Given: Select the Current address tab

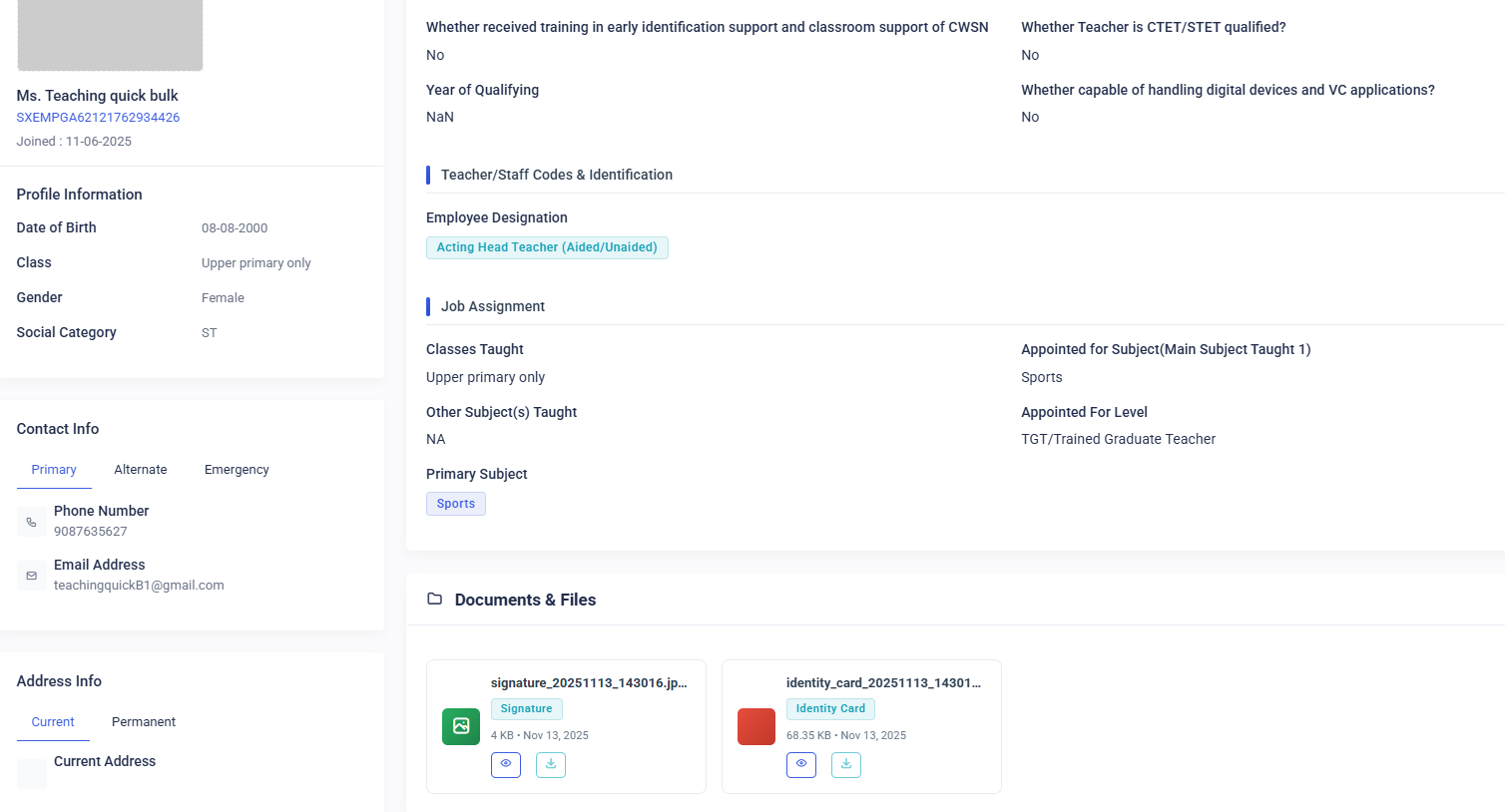Looking at the screenshot, I should (x=53, y=722).
